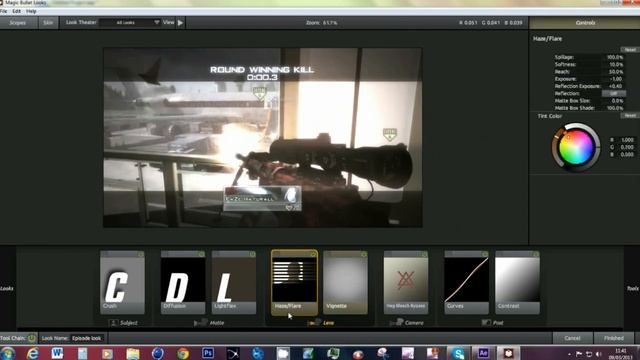Switch to the Subject tool category
This screenshot has width=640, height=360.
pos(124,323)
